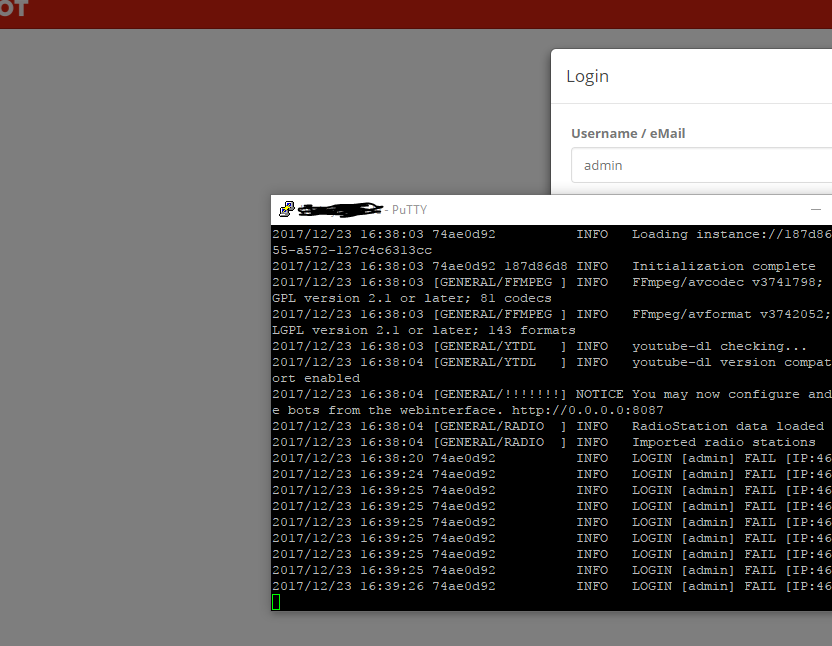Screen dimensions: 832x646
Task: Click the "Loading instance" log line
Action: pos(730,234)
